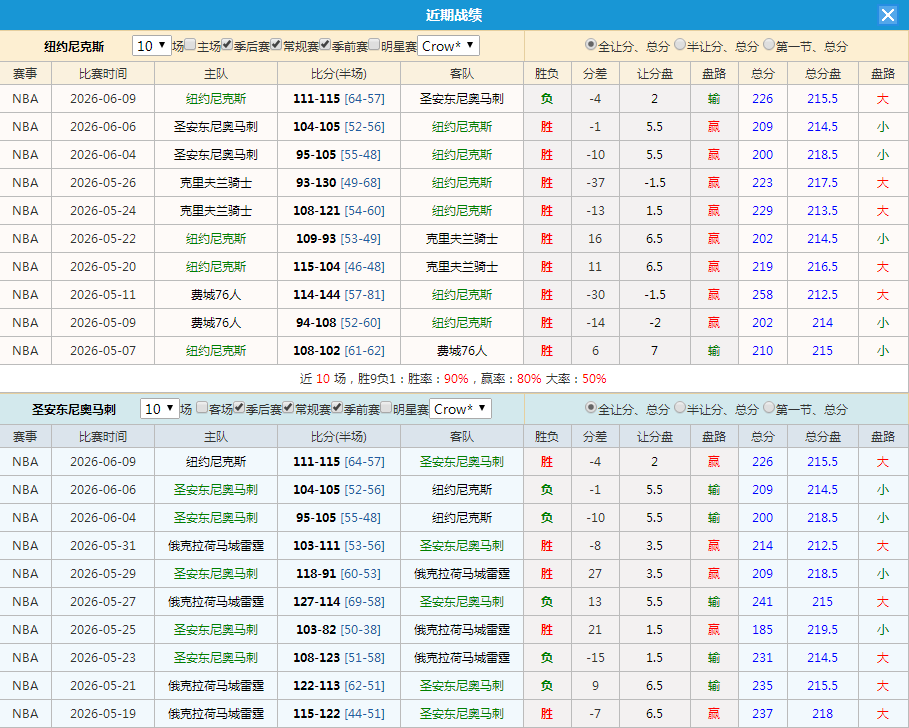Select 全让分、总分 radio in 纽约尼克斯 section

point(591,45)
